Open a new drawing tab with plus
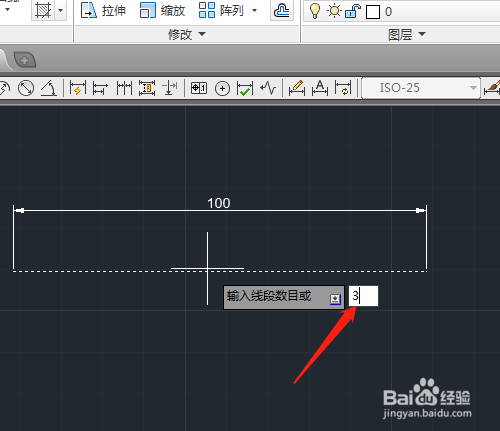Image resolution: width=500 pixels, height=431 pixels. point(25,60)
